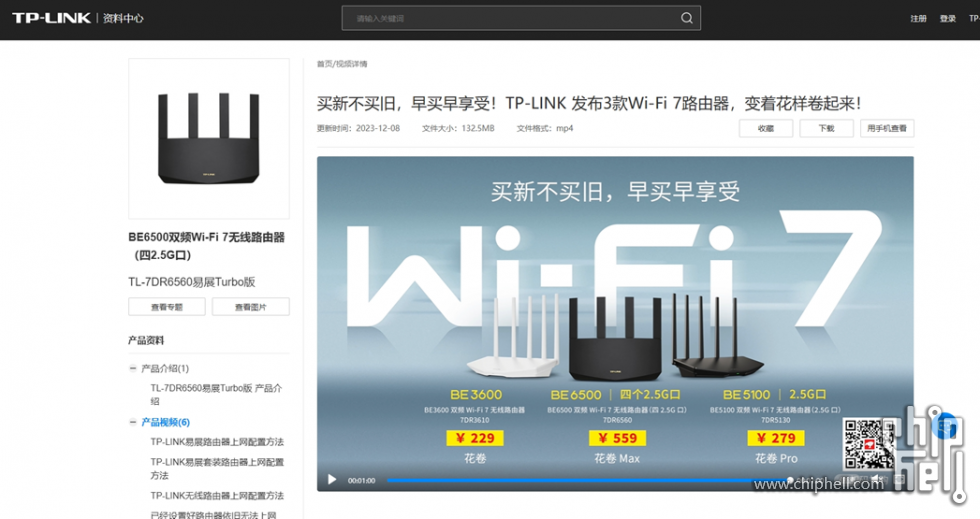Click the 文件格式 mp4 text
This screenshot has height=519, width=980.
(545, 128)
